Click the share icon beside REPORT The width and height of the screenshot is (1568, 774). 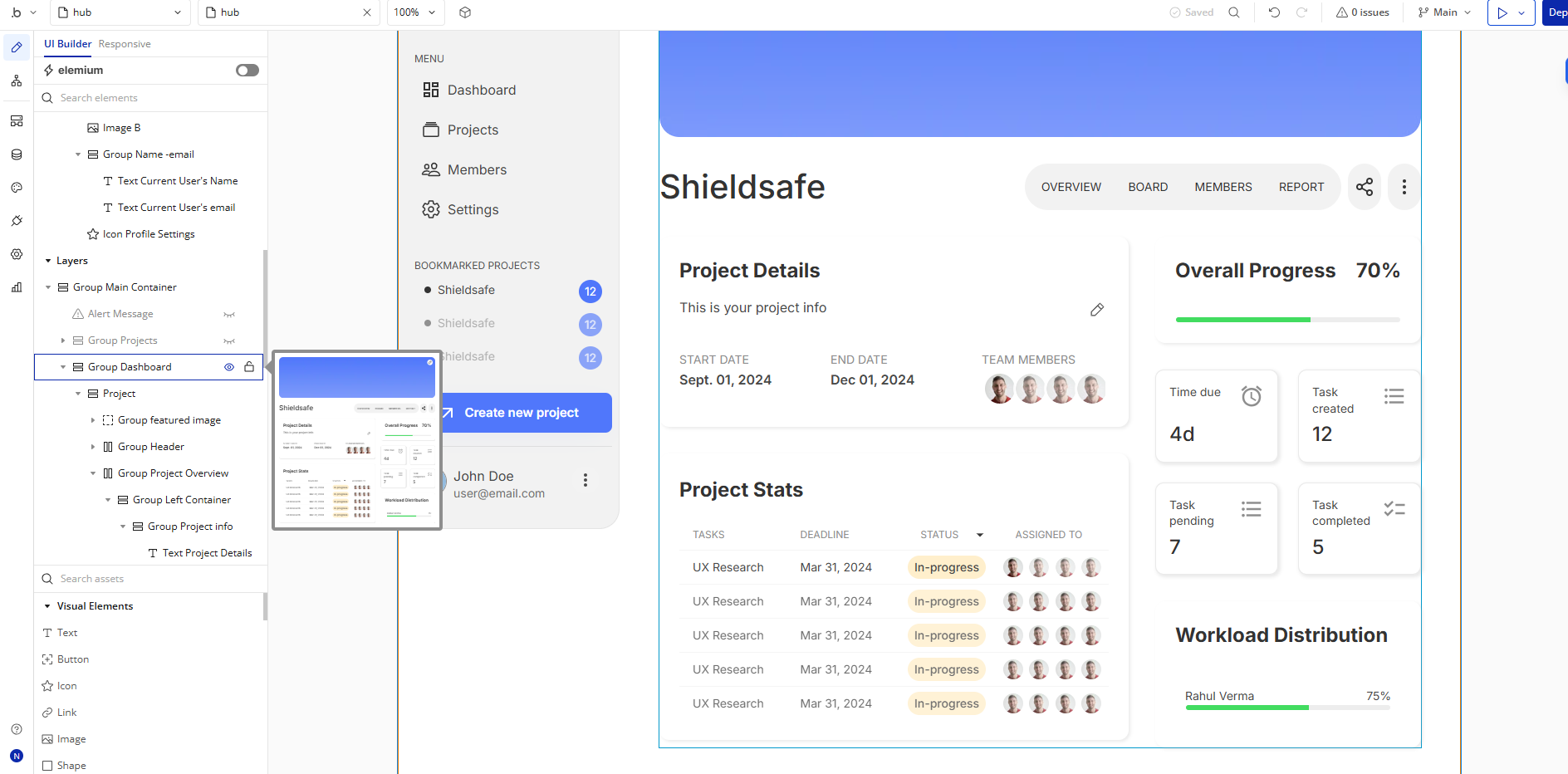coord(1364,187)
